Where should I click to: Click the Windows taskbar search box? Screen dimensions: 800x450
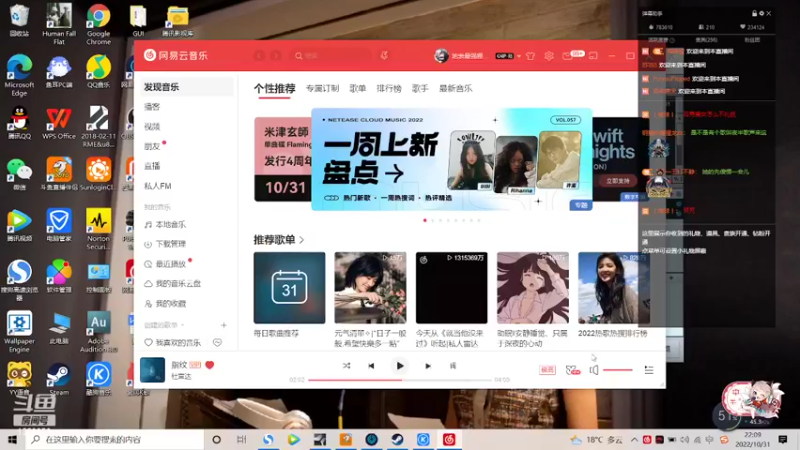coord(115,439)
